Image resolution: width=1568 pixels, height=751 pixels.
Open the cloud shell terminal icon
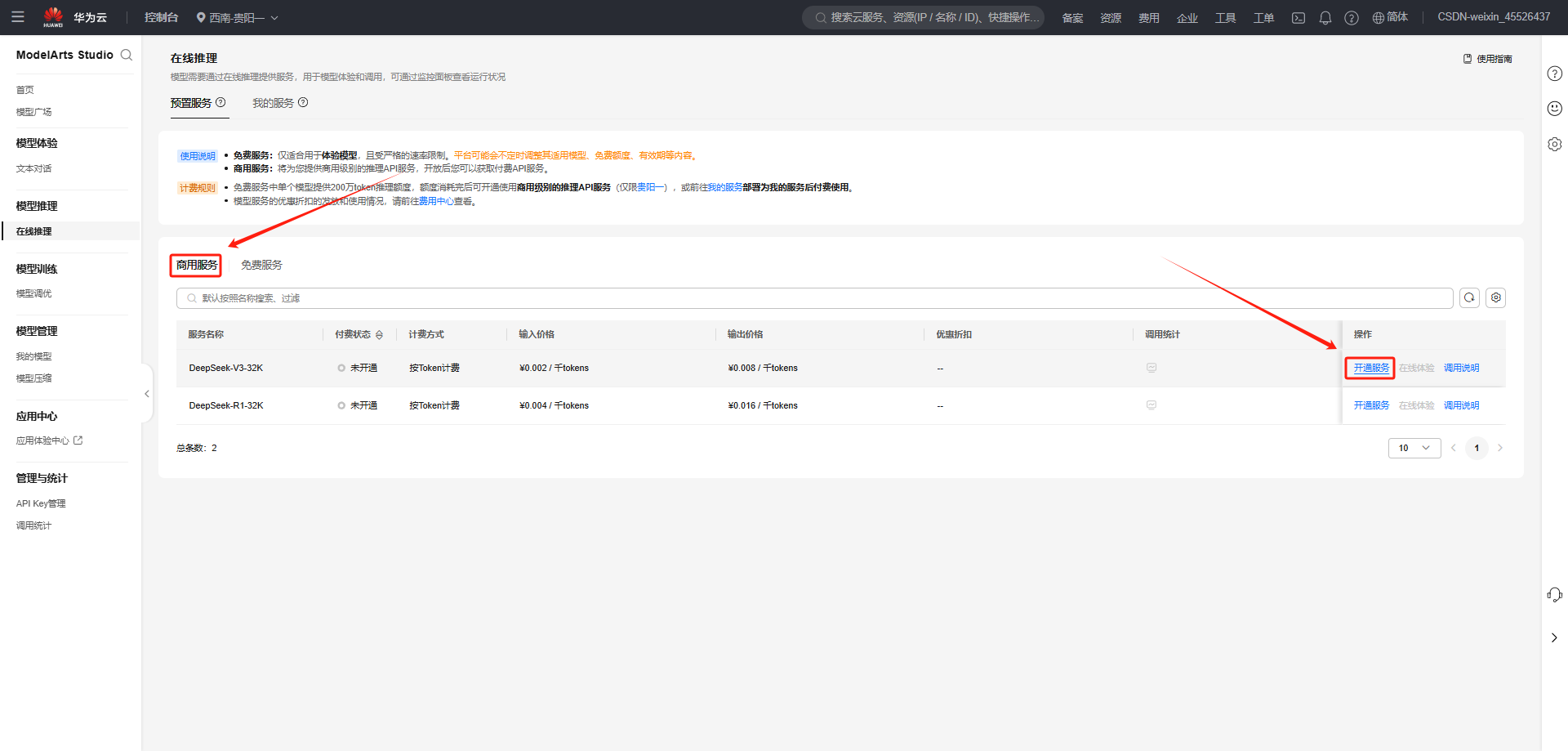[x=1298, y=18]
